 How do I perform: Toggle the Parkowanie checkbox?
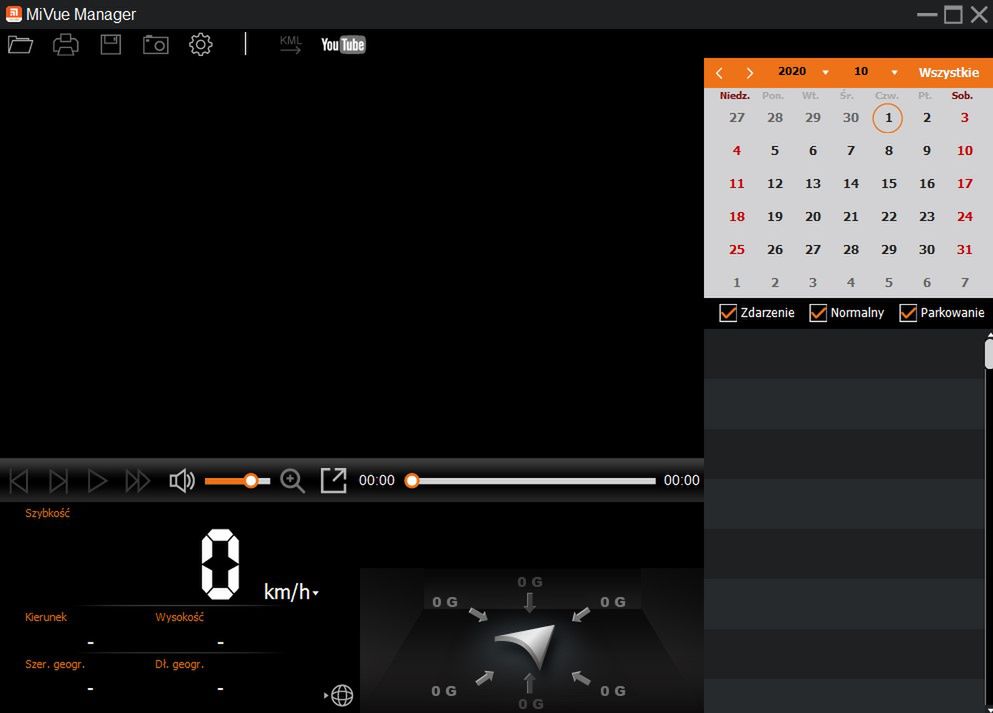[x=908, y=313]
